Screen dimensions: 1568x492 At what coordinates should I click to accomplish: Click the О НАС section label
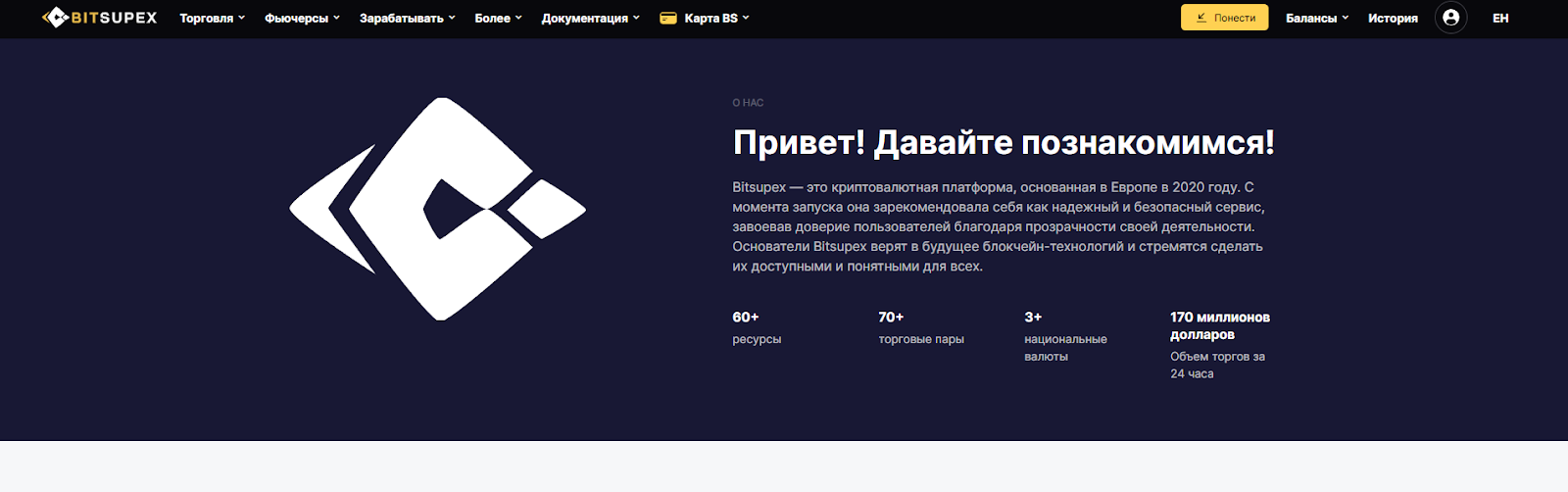point(748,103)
